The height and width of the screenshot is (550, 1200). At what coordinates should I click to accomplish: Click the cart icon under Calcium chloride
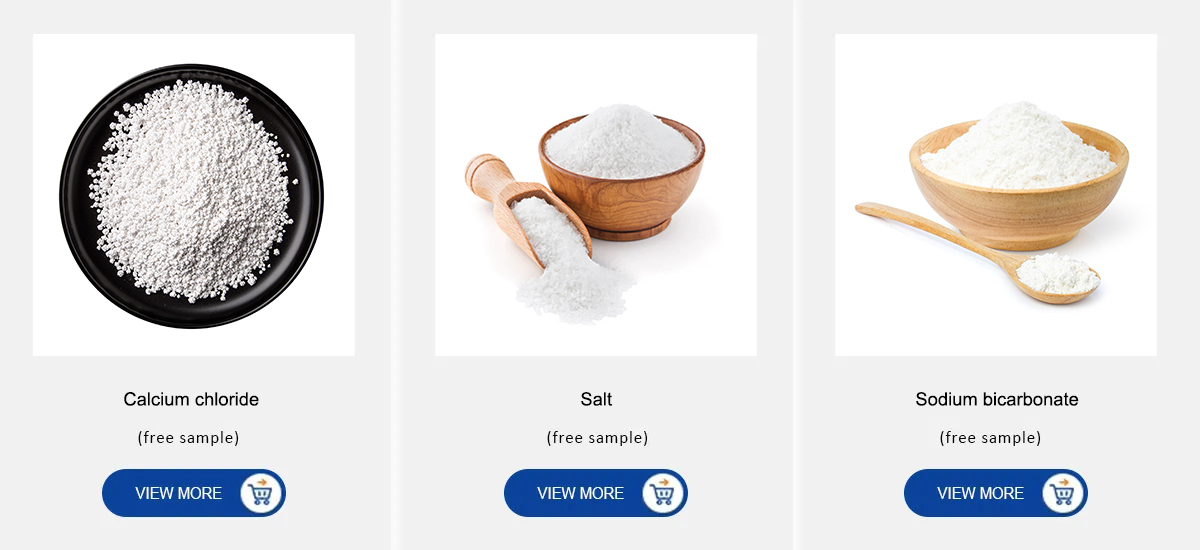(261, 493)
